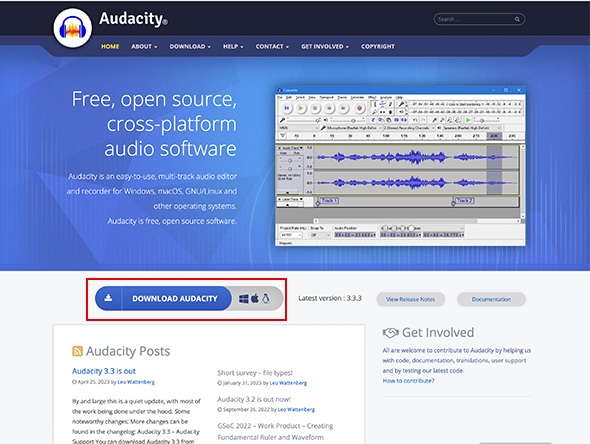Click Leo Wattenberg on the April 25, 2023 post
This screenshot has height=444, width=590.
tap(136, 382)
